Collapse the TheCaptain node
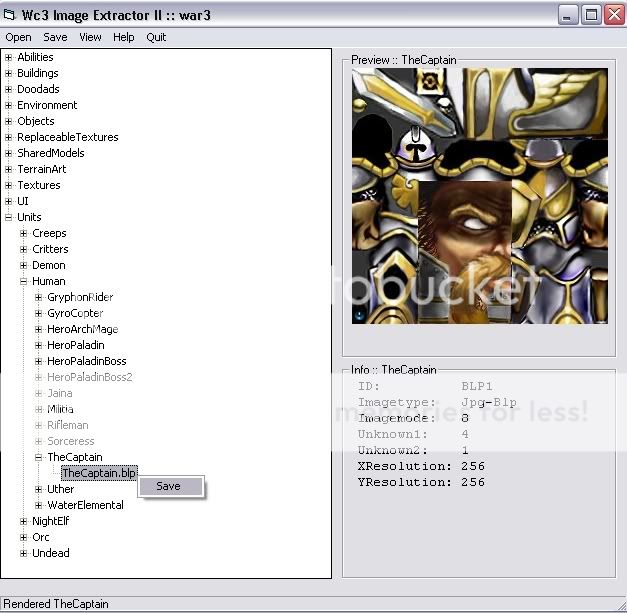Image resolution: width=627 pixels, height=613 pixels. [x=38, y=457]
